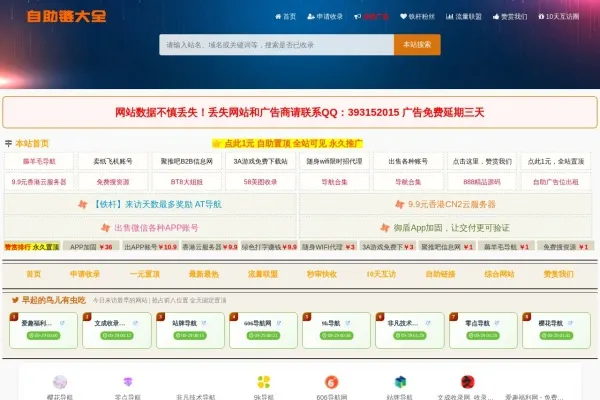Open the 出售各种账号 grid link

click(x=408, y=161)
